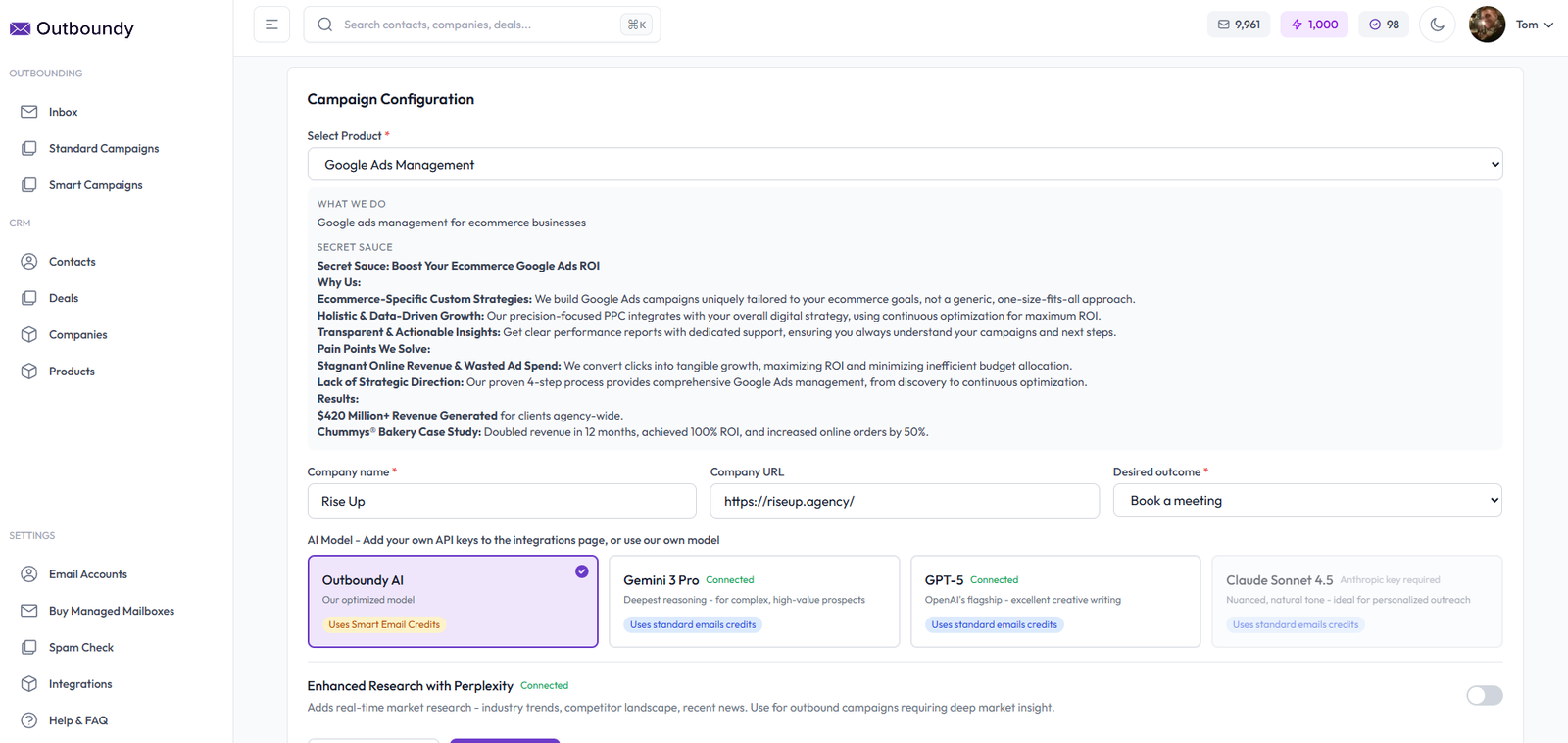Click the Connected label beside Perplexity
Screen dimensions: 1568x743
544,686
